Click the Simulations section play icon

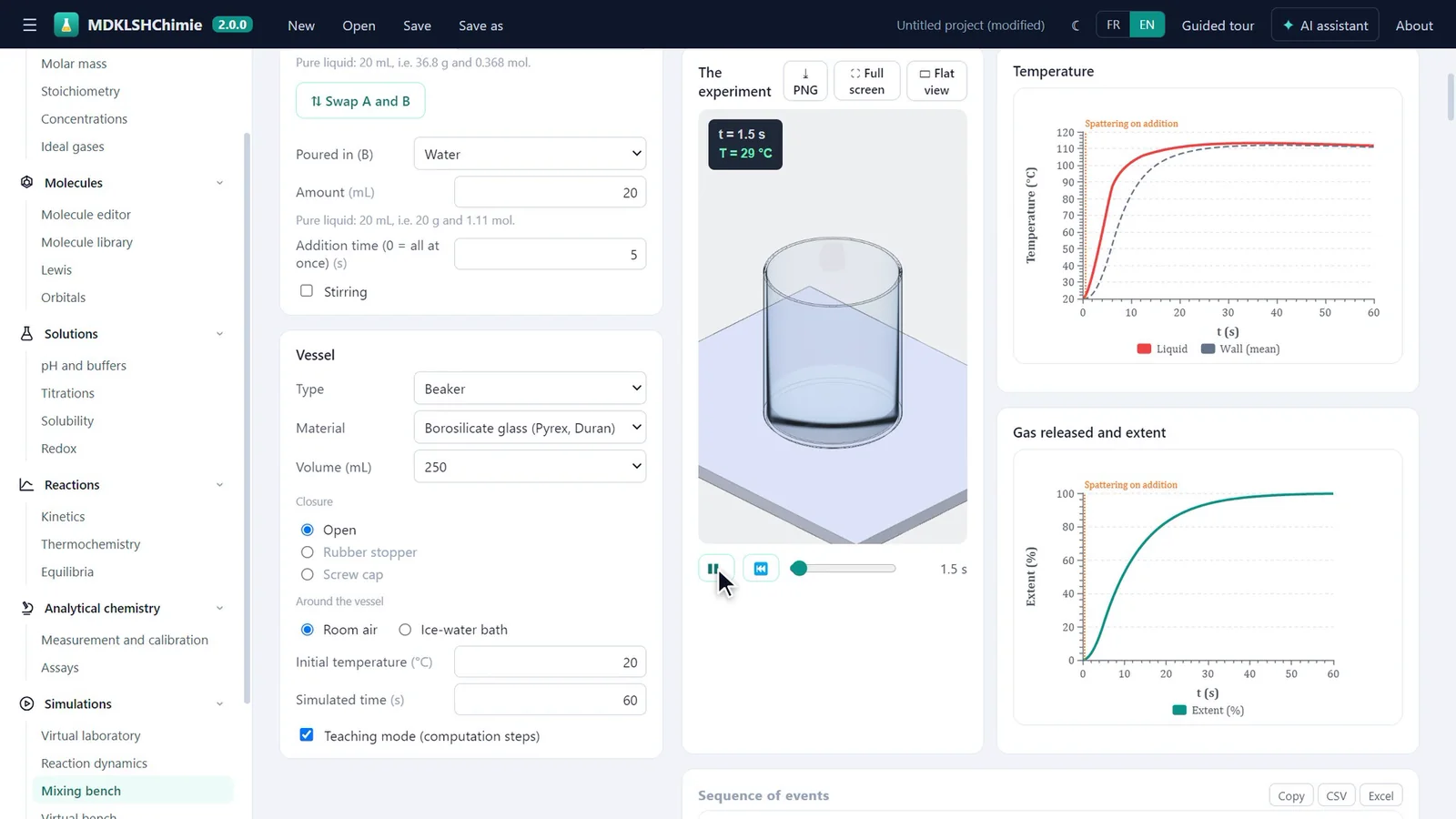[27, 704]
